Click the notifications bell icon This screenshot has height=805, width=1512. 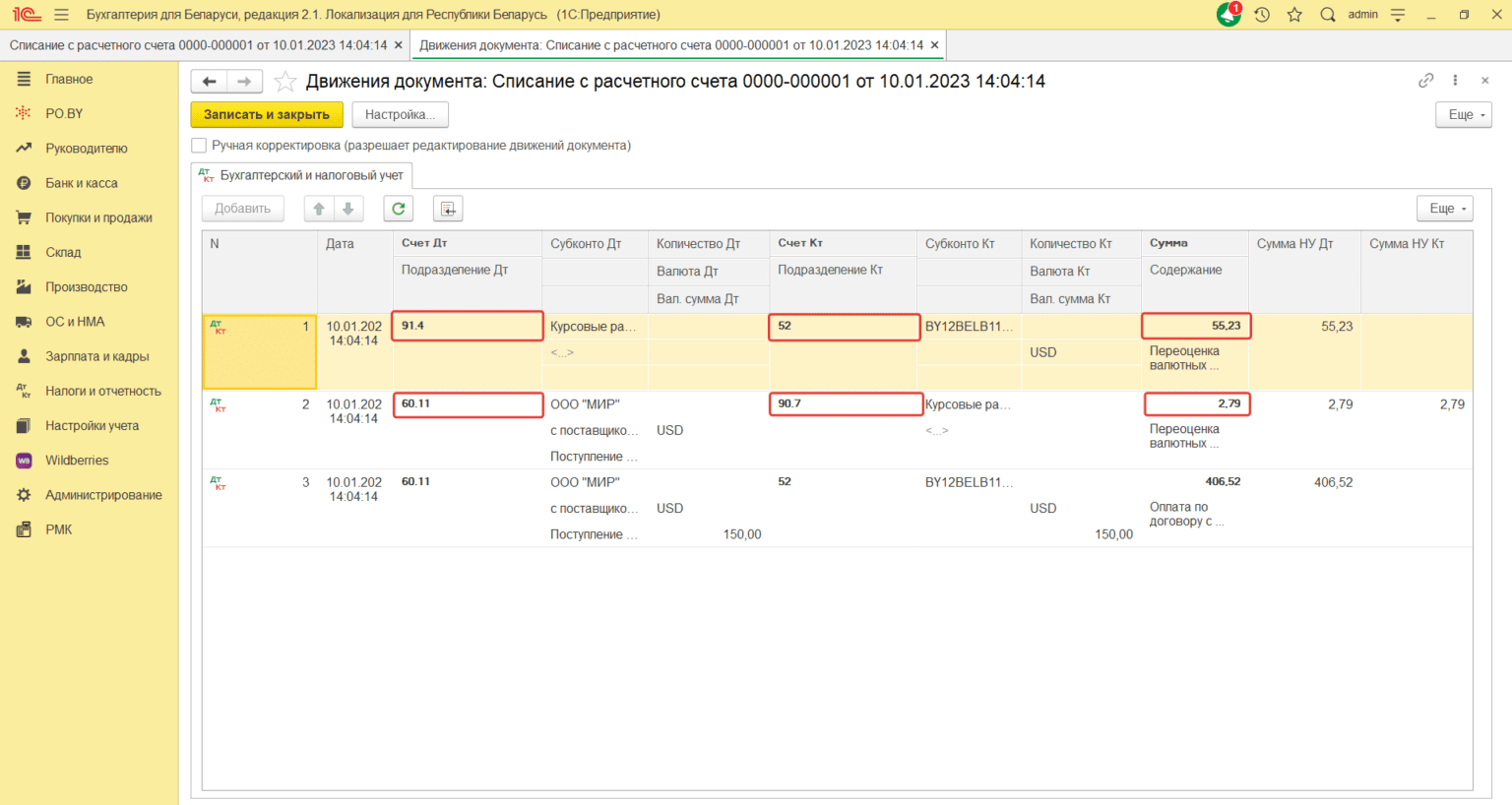click(1228, 15)
